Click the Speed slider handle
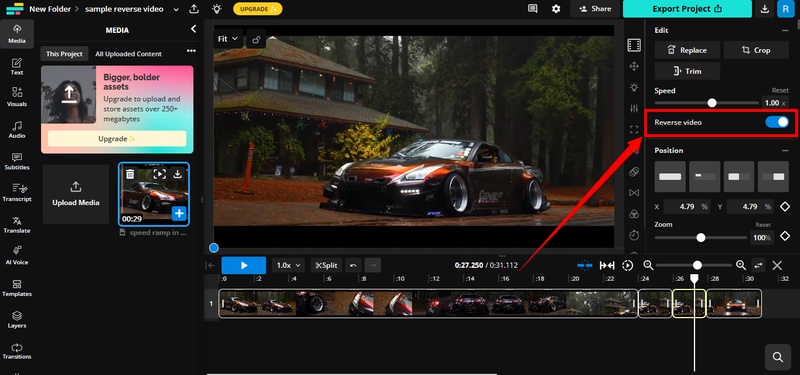 click(x=712, y=103)
